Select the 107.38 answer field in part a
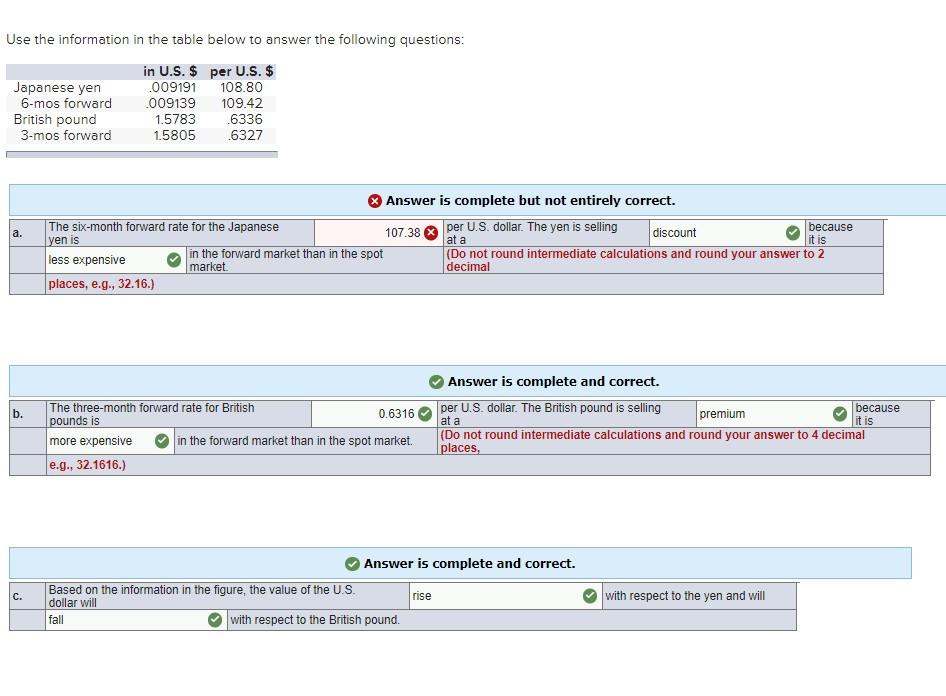This screenshot has height=696, width=946. point(378,233)
